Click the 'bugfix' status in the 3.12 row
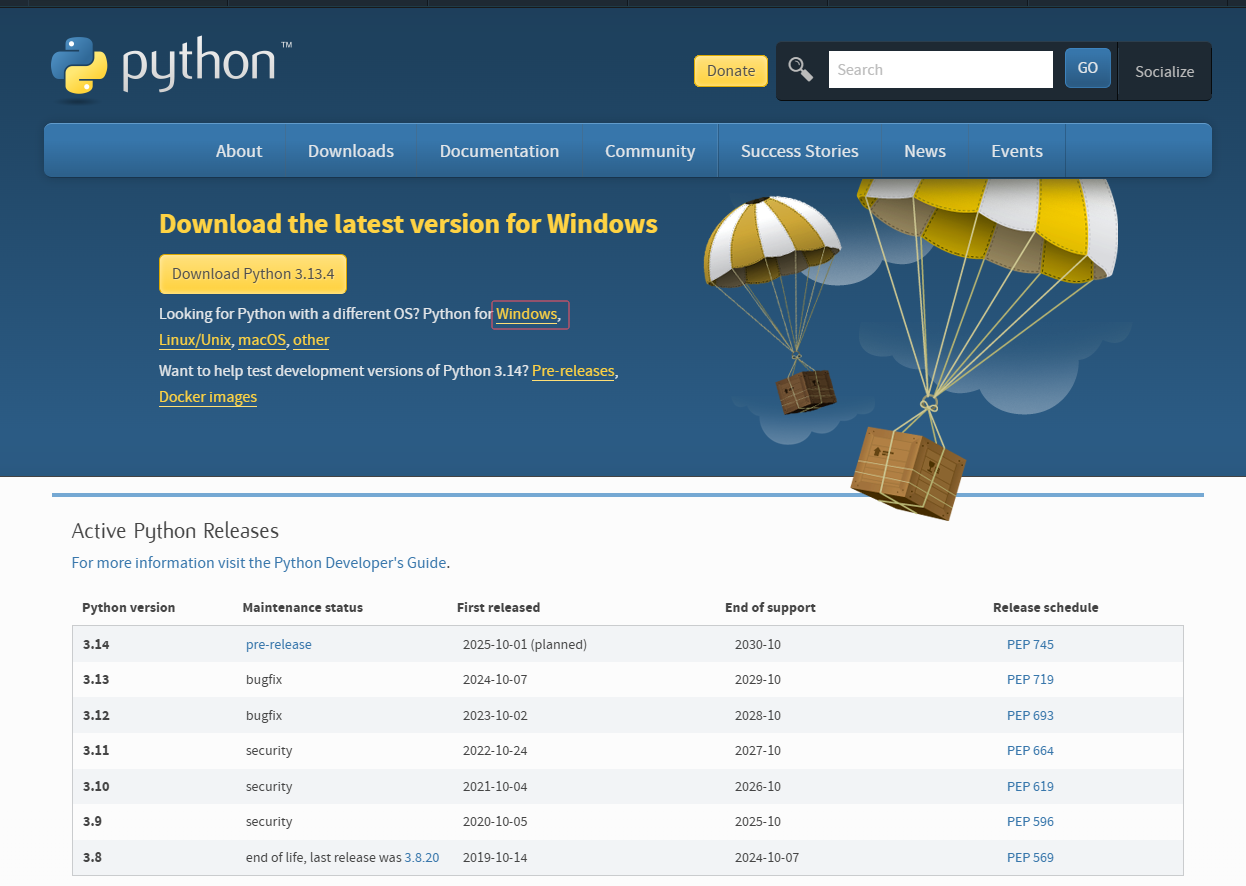Viewport: 1246px width, 886px height. 264,716
